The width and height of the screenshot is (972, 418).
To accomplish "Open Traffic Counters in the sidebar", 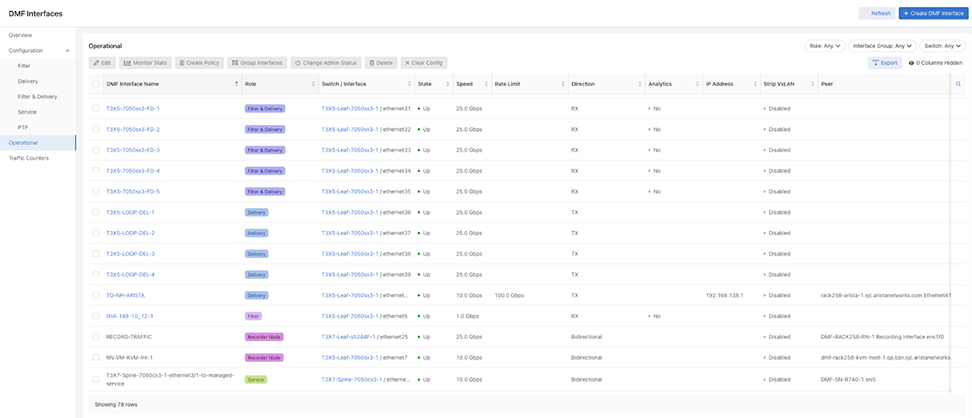I will tap(28, 158).
